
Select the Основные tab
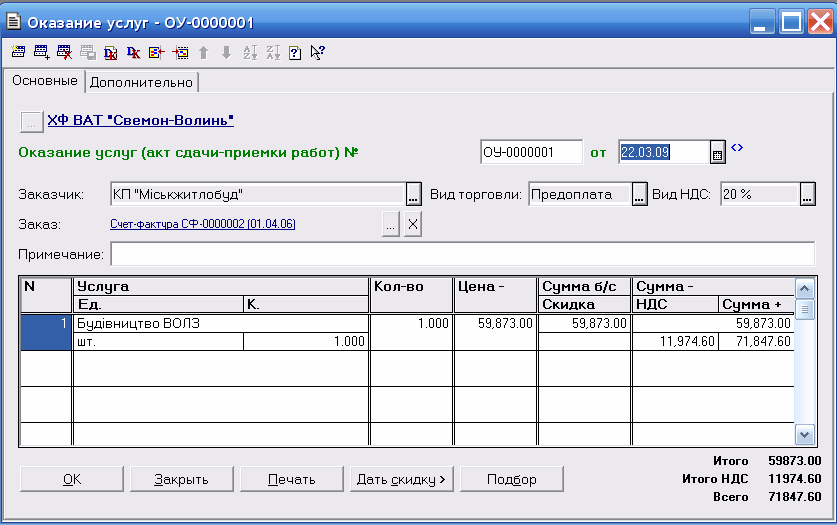(x=44, y=81)
